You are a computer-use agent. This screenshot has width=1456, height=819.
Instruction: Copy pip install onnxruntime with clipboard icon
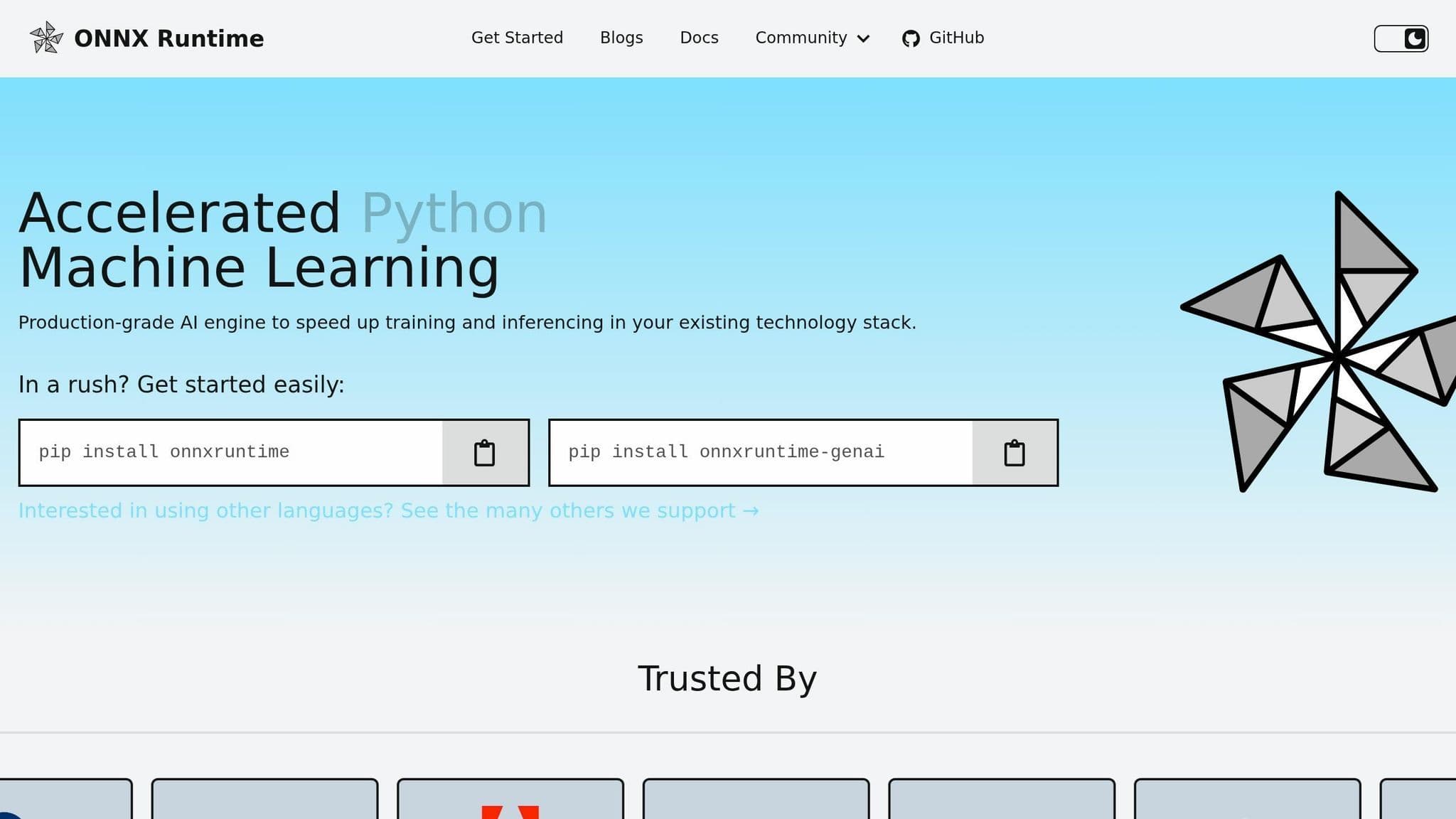(485, 453)
